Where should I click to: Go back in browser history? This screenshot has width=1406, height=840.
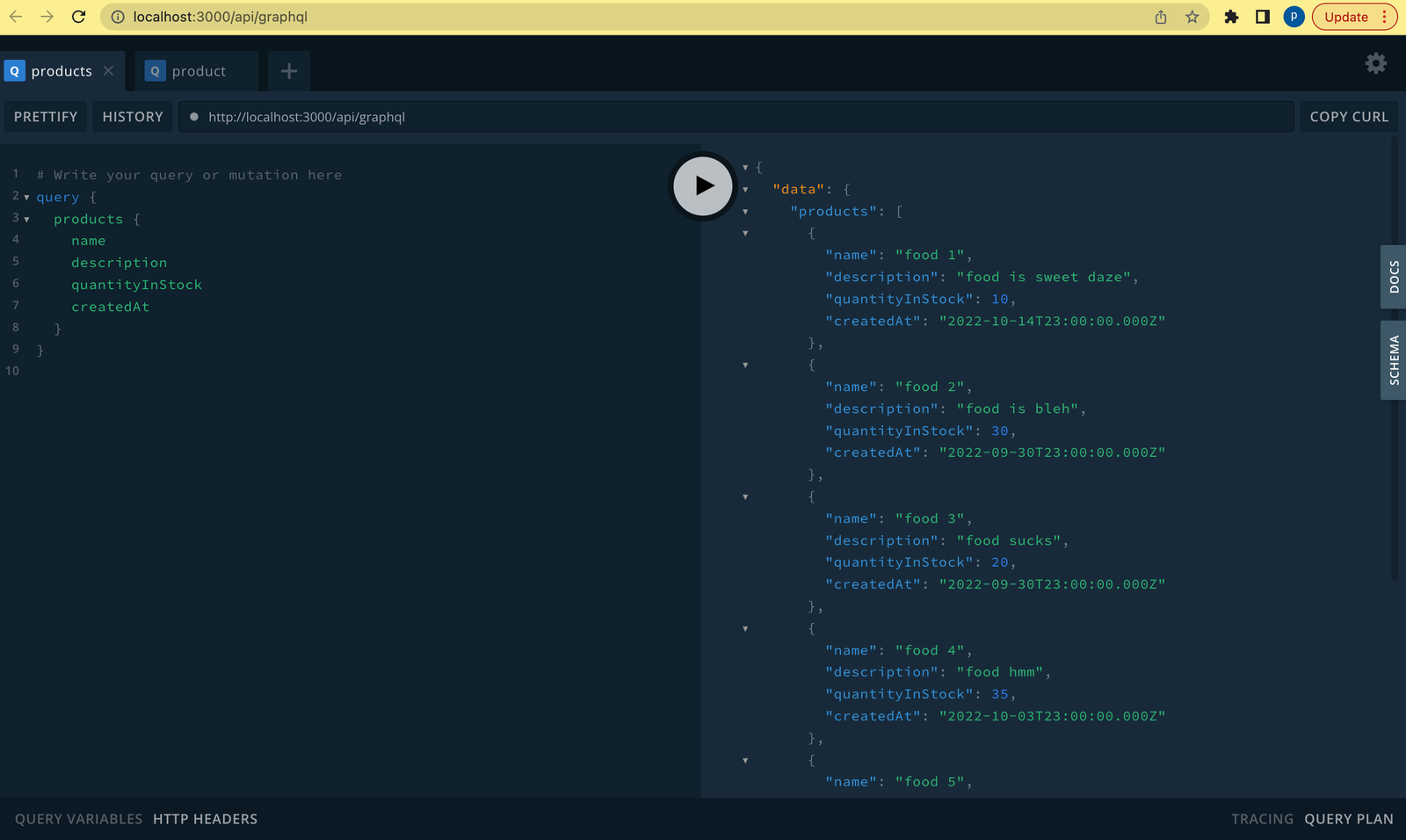tap(16, 17)
